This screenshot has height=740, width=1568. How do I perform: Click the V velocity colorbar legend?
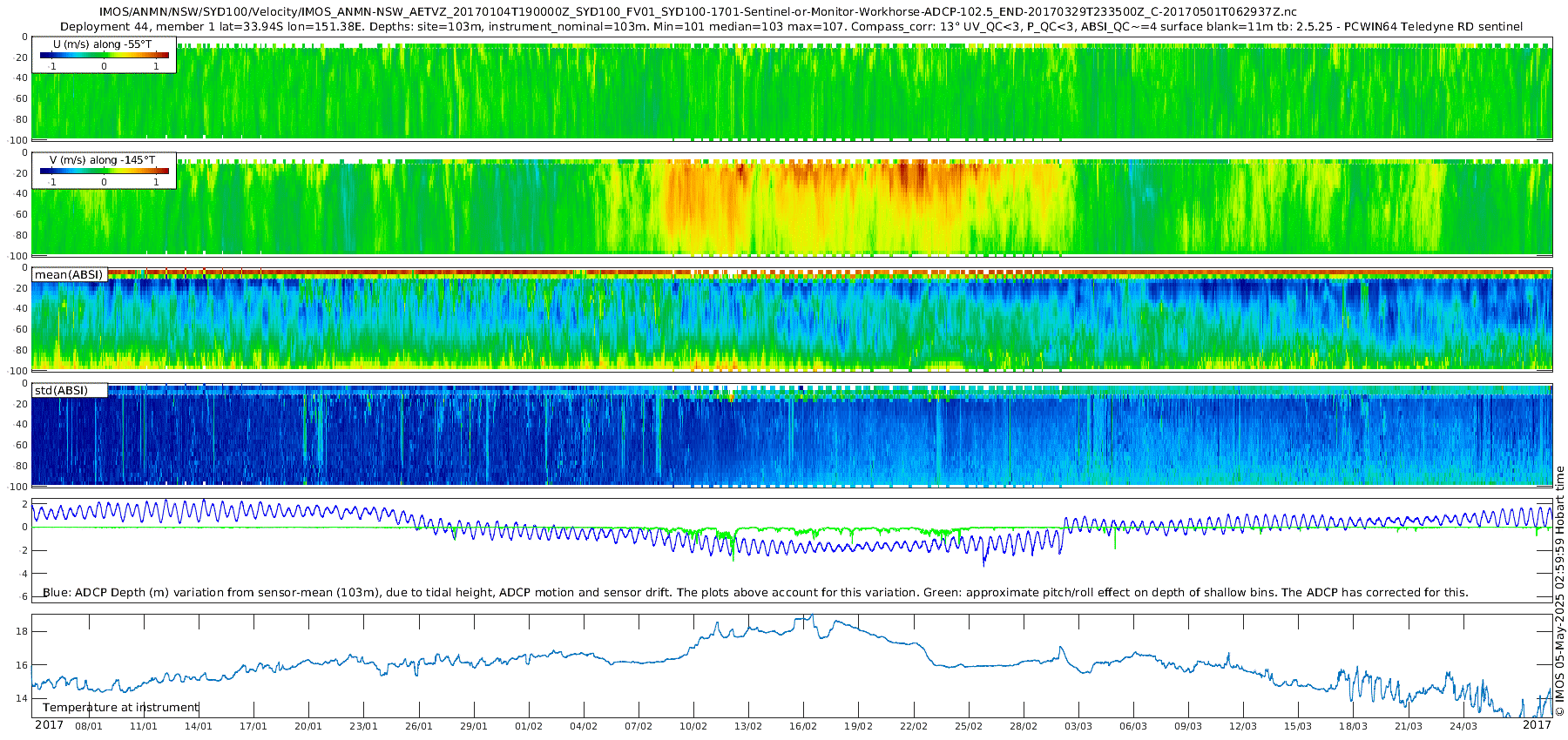(x=104, y=172)
